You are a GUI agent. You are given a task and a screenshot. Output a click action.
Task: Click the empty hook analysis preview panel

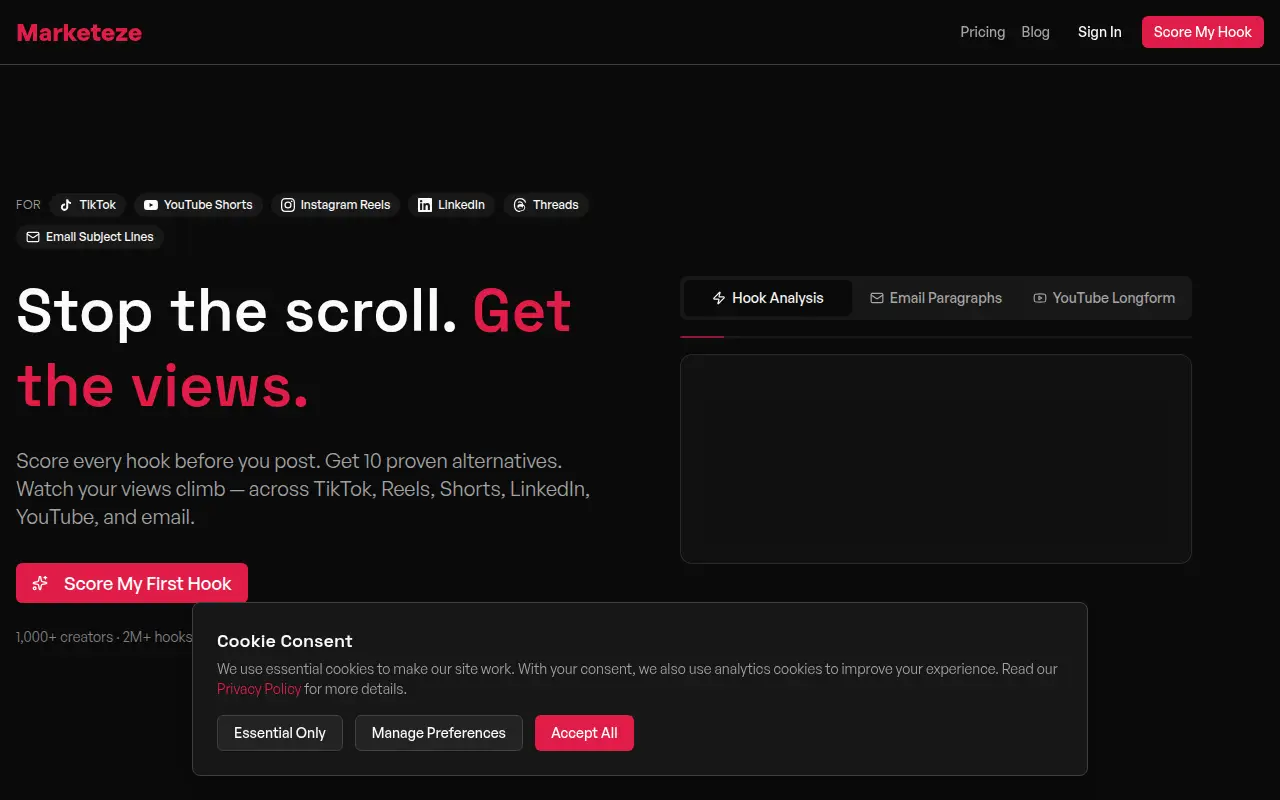(x=936, y=459)
